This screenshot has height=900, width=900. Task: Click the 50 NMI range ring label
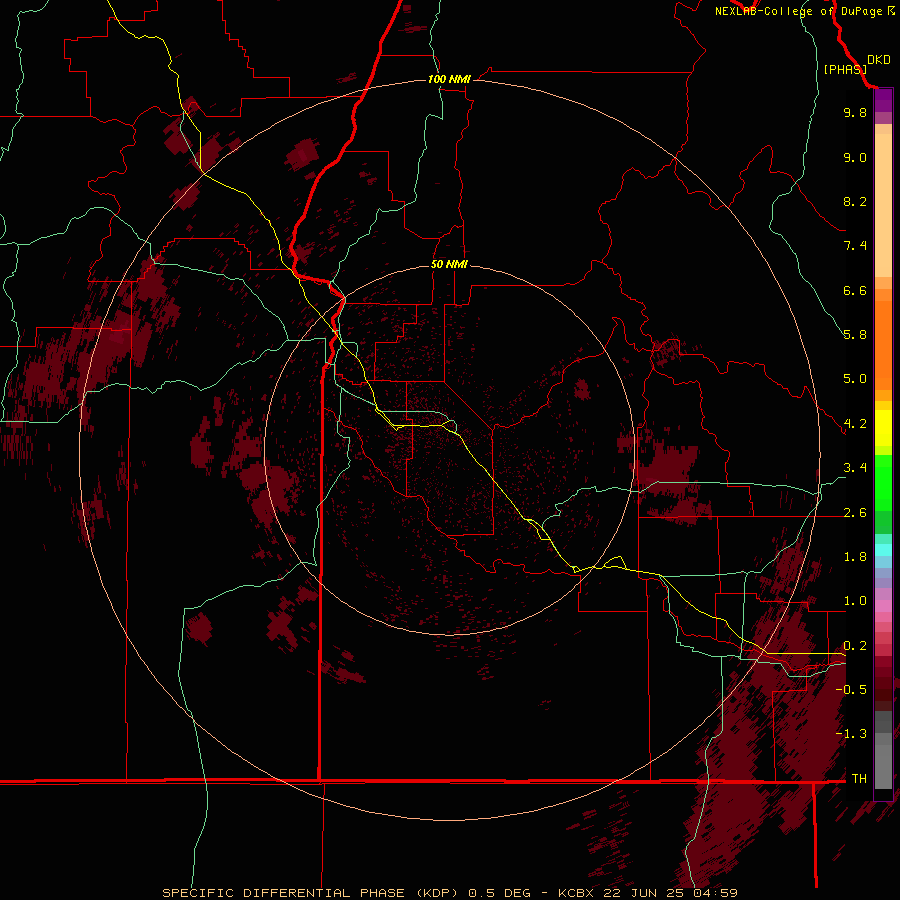pos(449,264)
